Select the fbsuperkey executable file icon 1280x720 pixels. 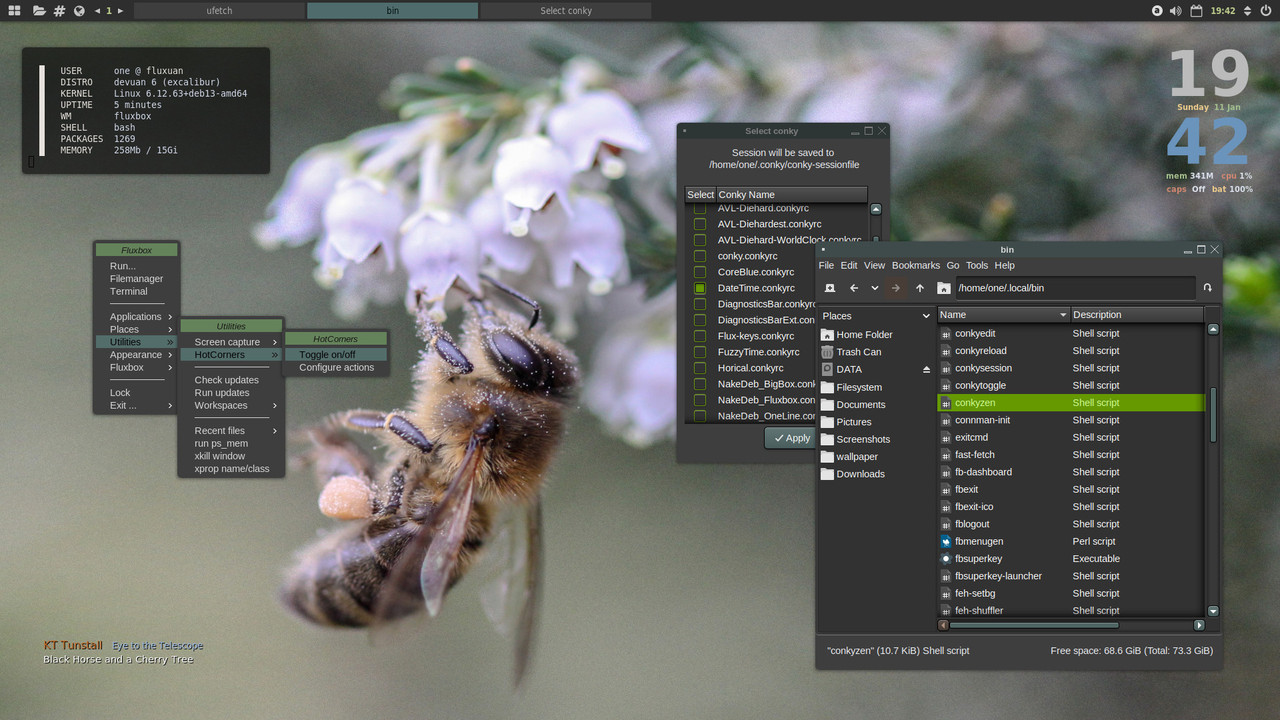[x=946, y=559]
